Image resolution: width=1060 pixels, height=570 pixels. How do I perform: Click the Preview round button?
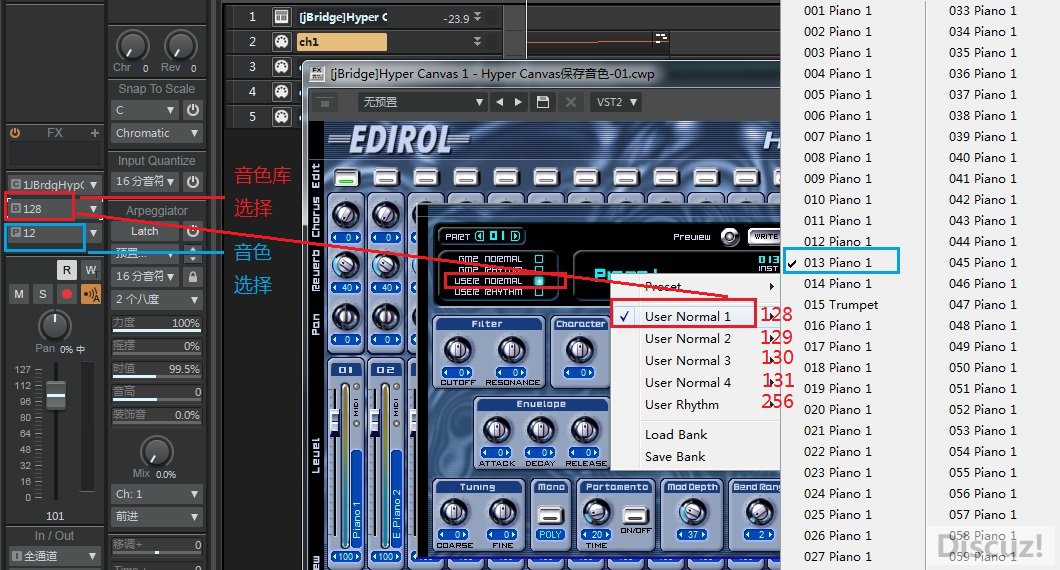pos(729,237)
